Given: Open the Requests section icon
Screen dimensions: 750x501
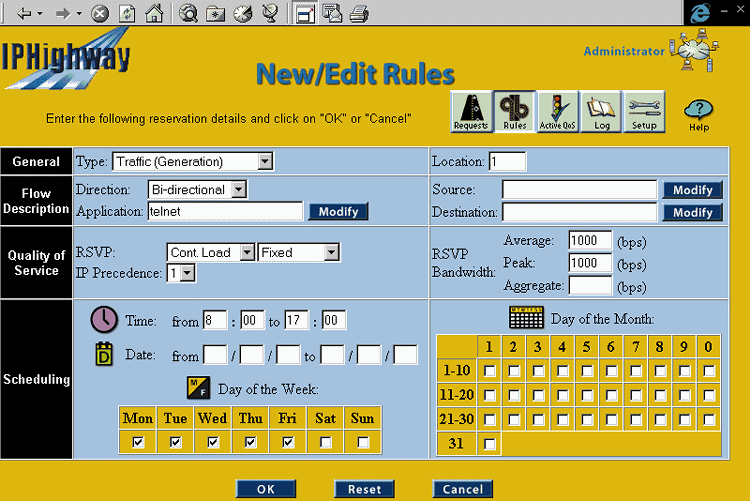Looking at the screenshot, I should 472,111.
